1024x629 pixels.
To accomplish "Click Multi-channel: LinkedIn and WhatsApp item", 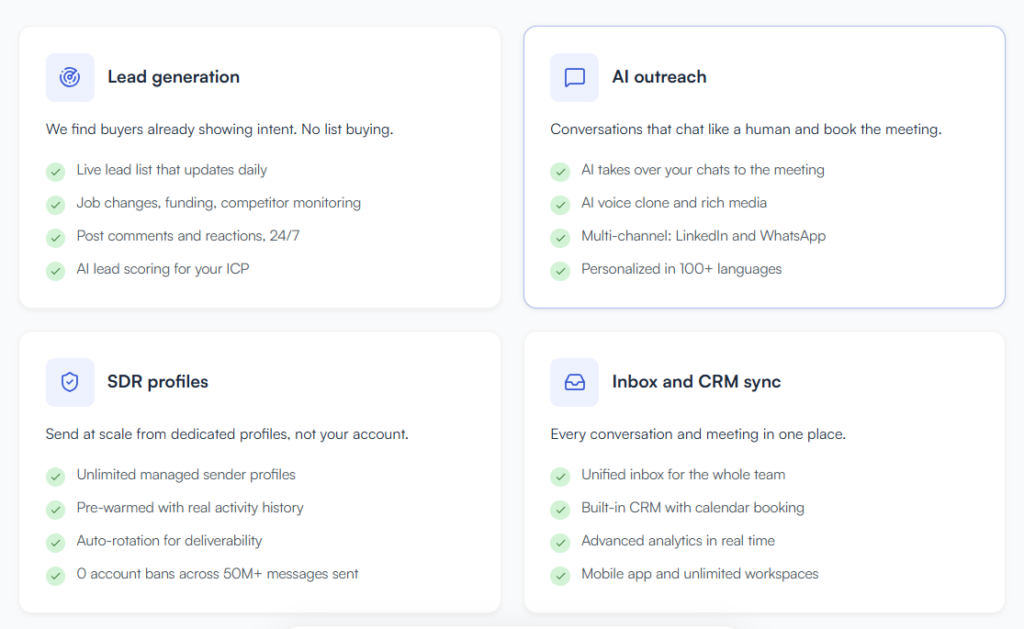I will [703, 236].
